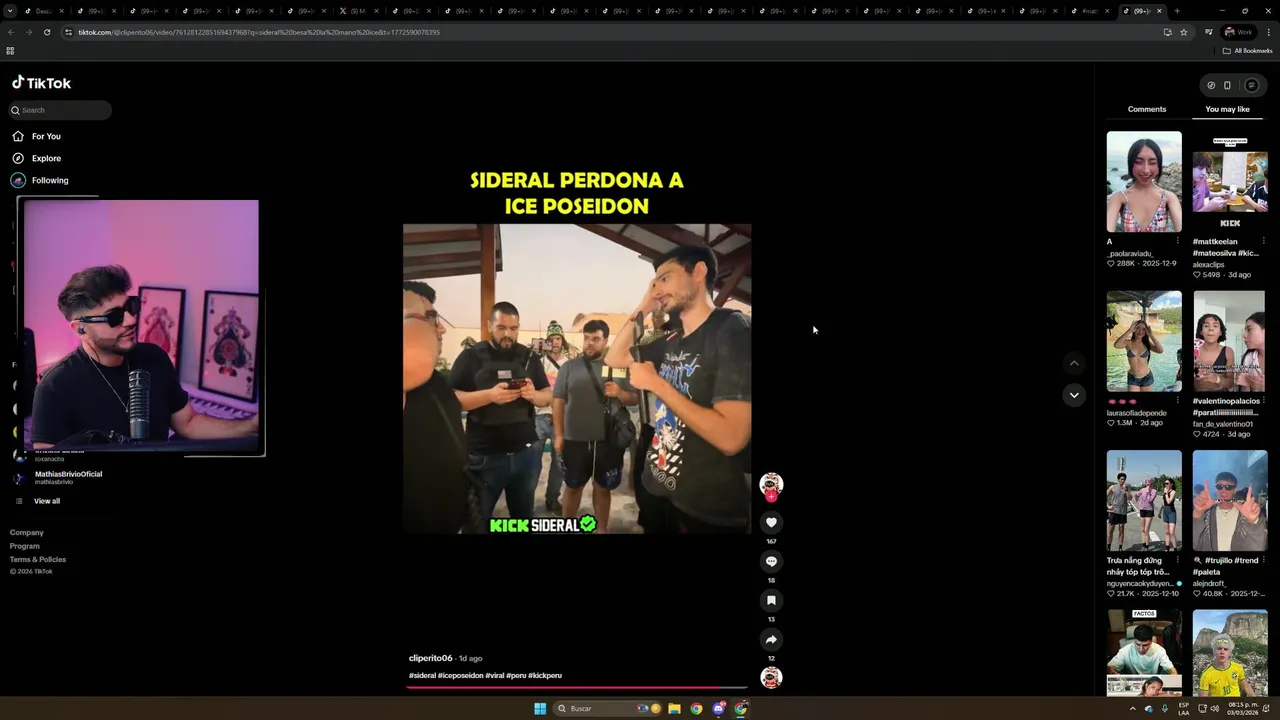Like the video with the heart icon
The image size is (1280, 720).
pyautogui.click(x=771, y=522)
